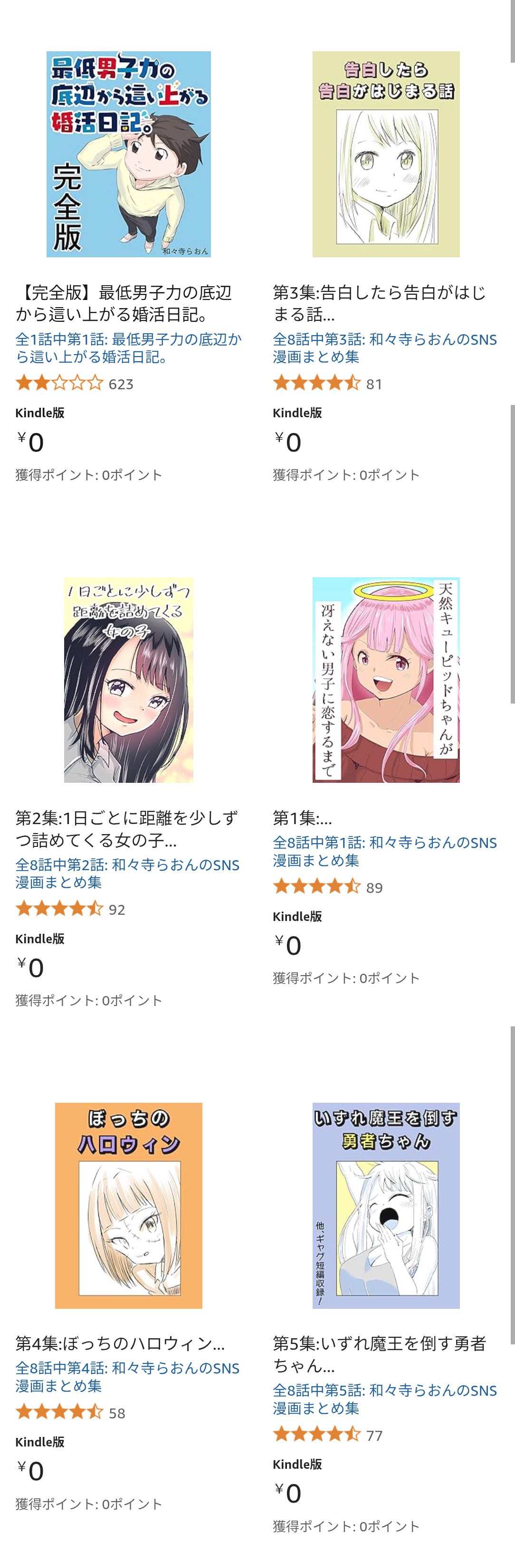Click the star rating with 77 reviews
The image size is (515, 1568).
pyautogui.click(x=328, y=1435)
